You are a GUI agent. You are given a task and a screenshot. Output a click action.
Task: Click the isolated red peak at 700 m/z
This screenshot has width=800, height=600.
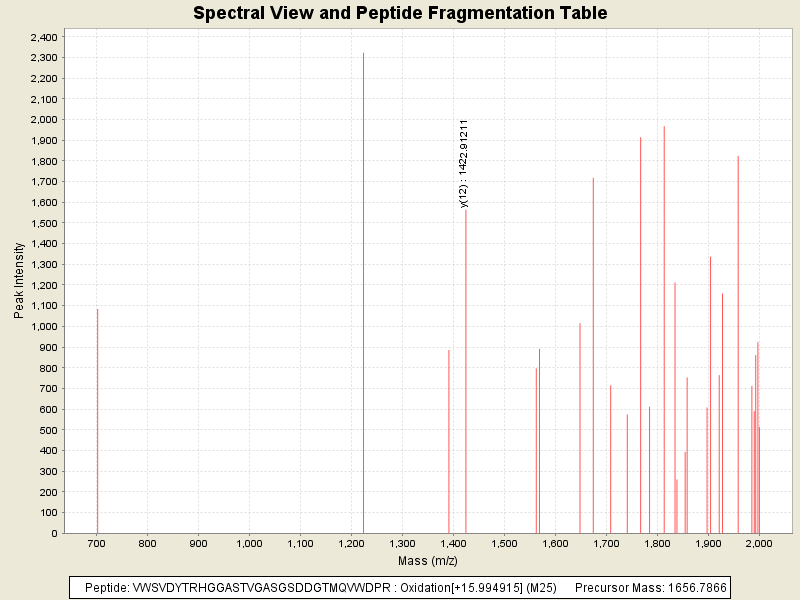tap(97, 420)
